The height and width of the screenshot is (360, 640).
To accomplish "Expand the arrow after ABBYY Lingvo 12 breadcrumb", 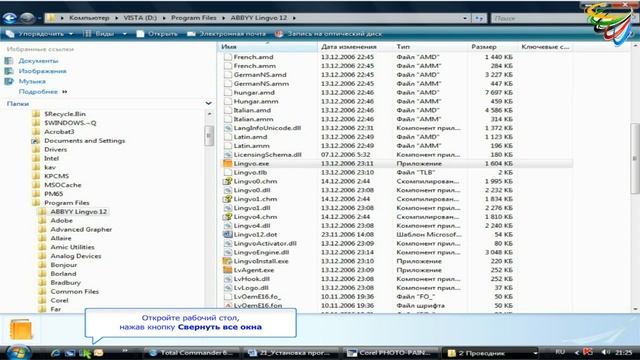I will [294, 18].
